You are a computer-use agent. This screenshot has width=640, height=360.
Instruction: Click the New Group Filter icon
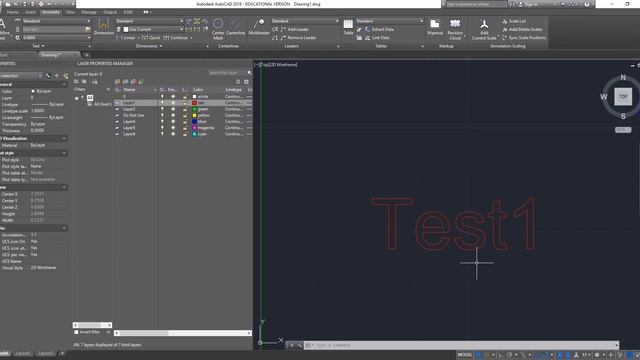[x=84, y=82]
